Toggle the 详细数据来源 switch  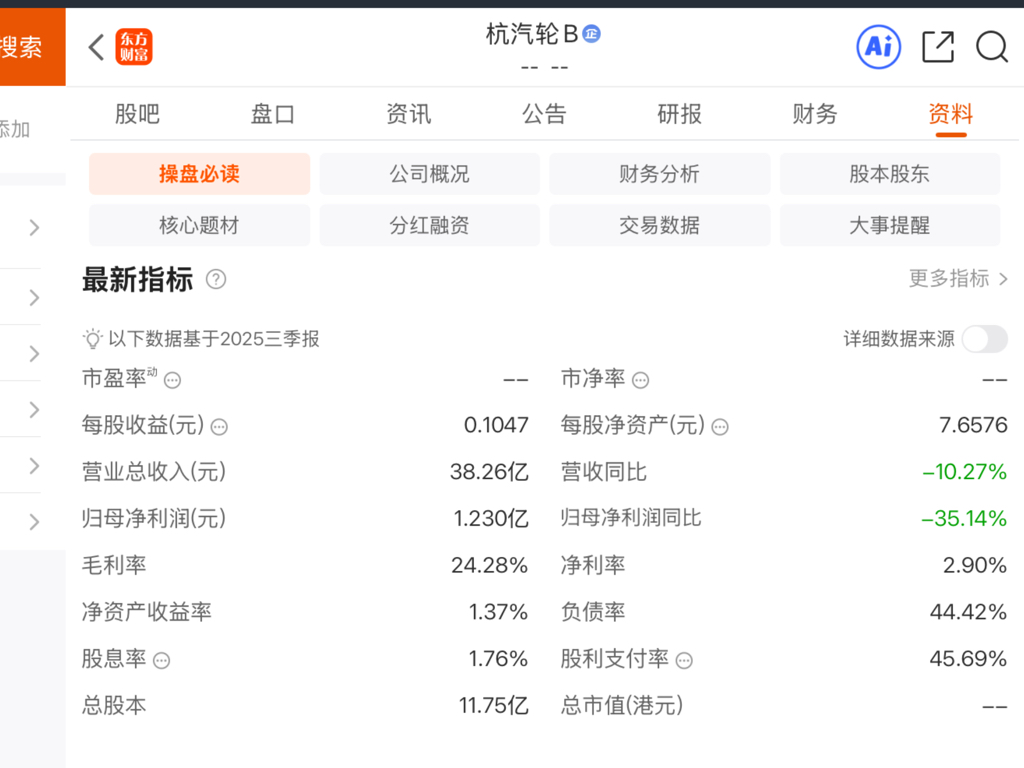click(984, 339)
